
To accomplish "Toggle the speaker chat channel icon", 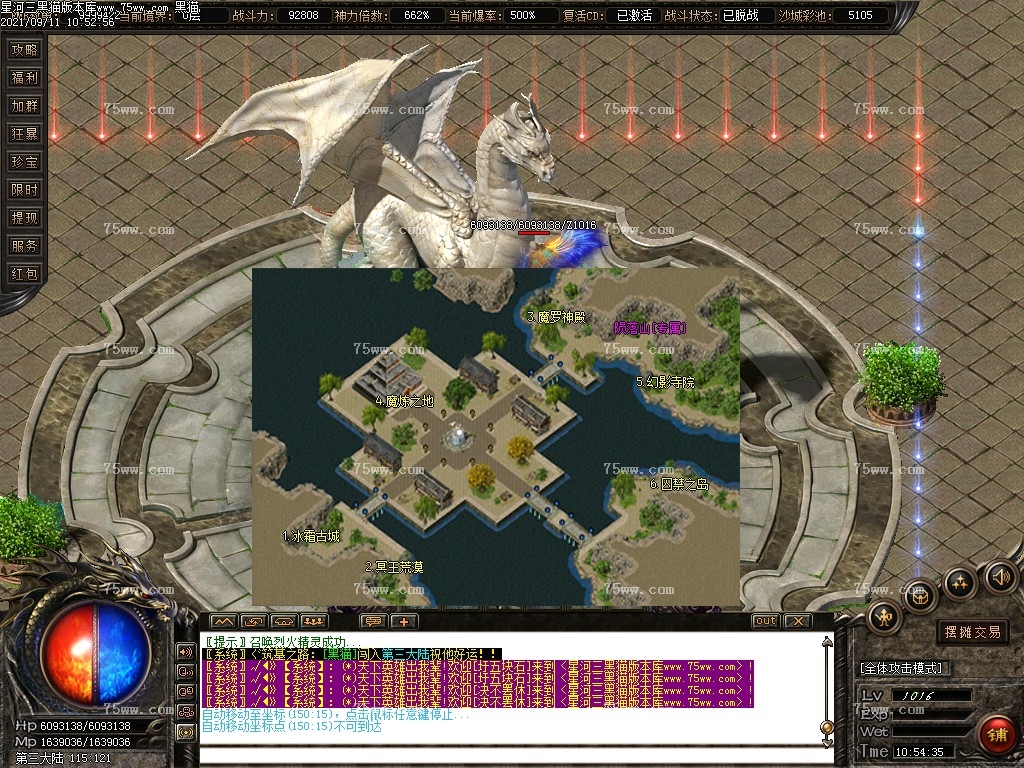I will [186, 651].
